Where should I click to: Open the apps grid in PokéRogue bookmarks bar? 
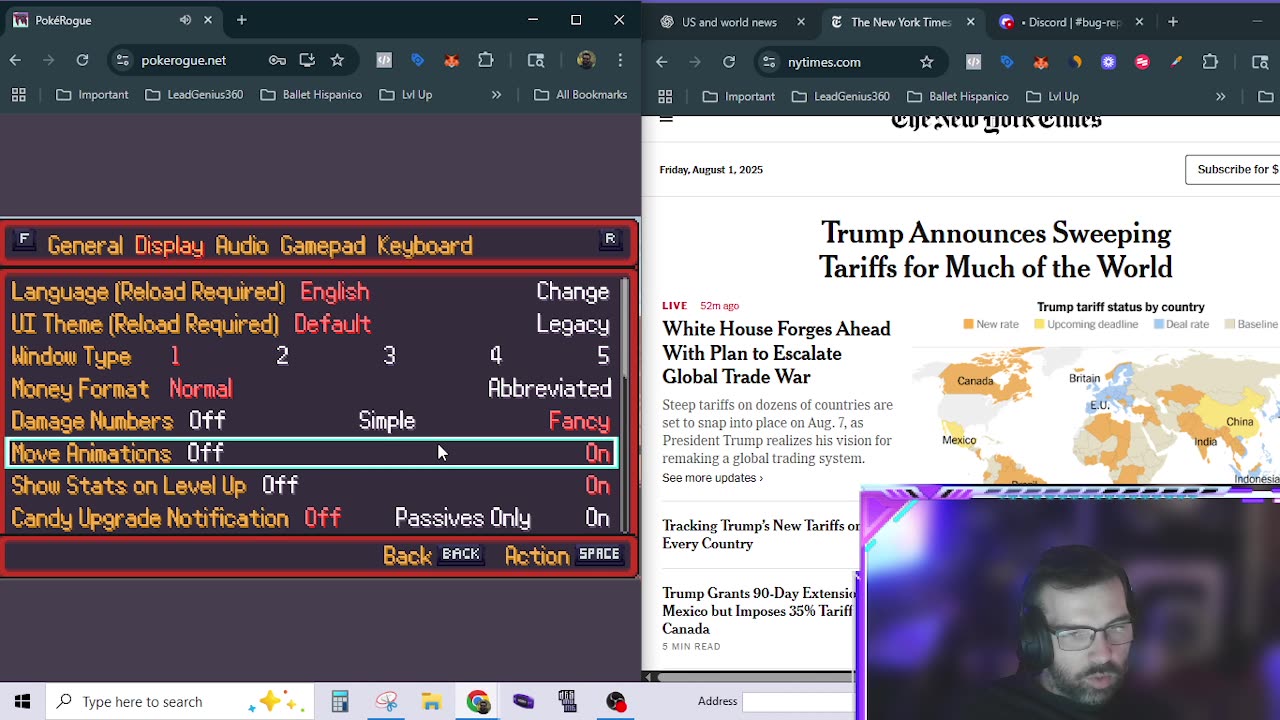pyautogui.click(x=18, y=94)
